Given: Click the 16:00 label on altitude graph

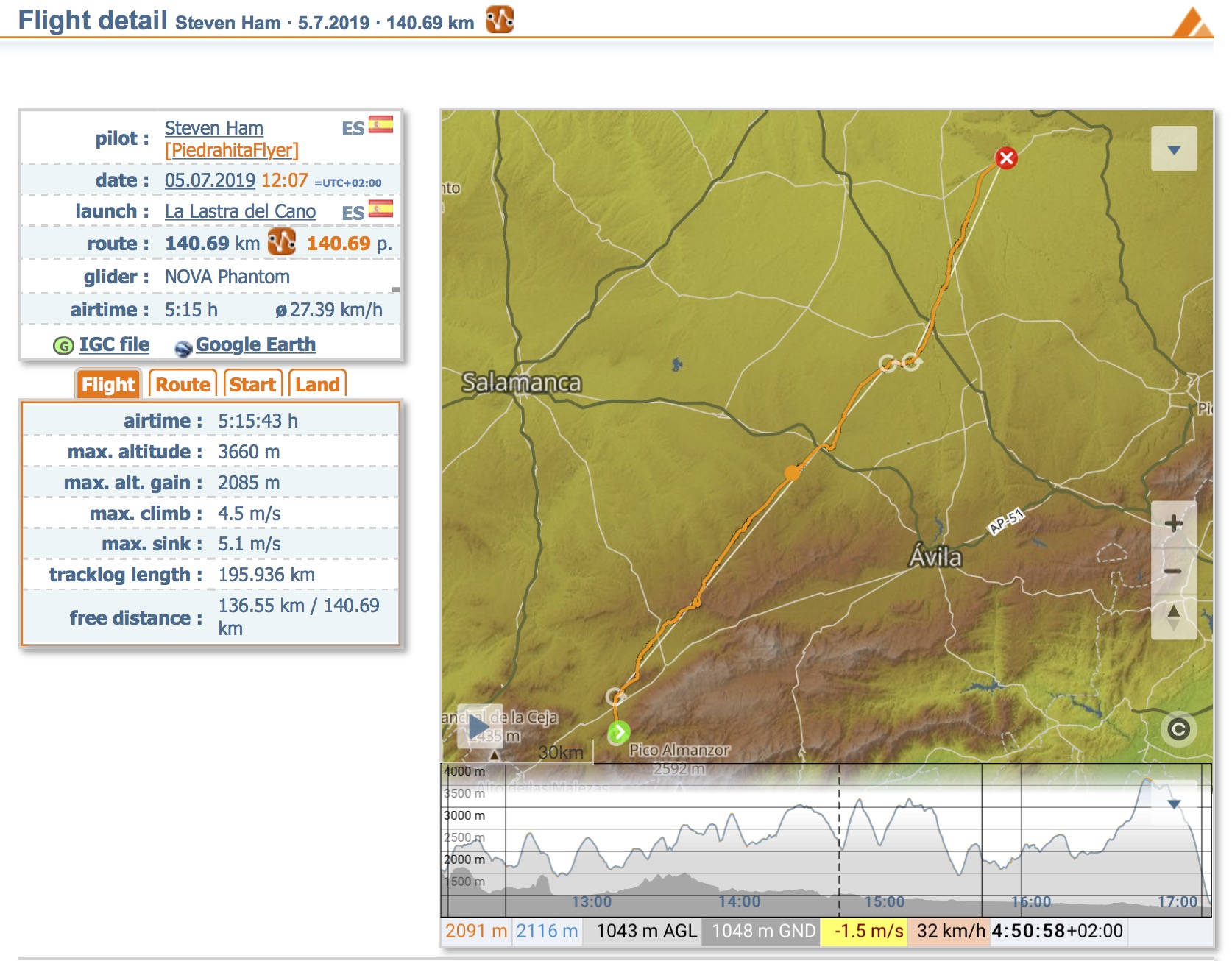Looking at the screenshot, I should tap(1030, 901).
